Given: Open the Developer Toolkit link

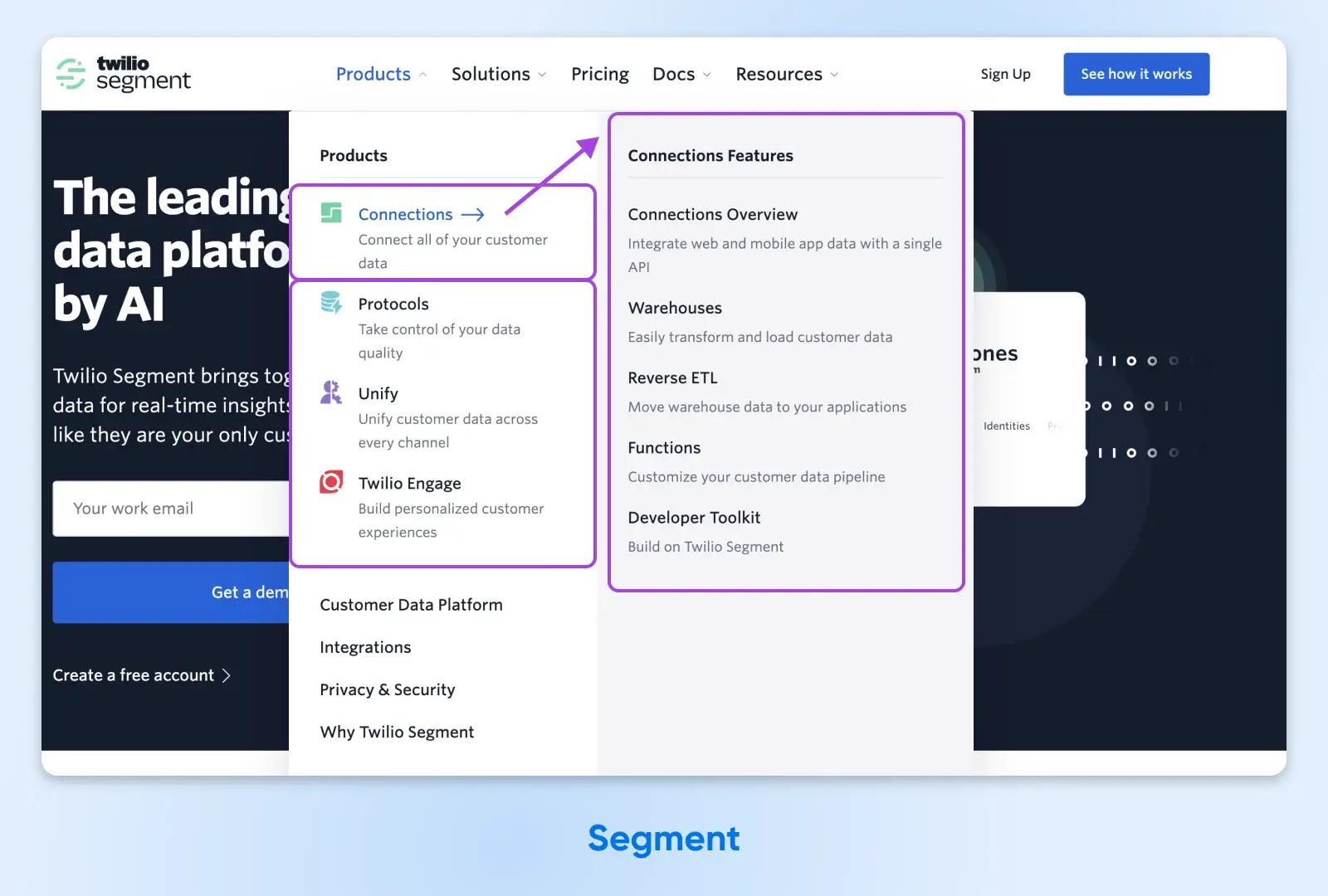Looking at the screenshot, I should (694, 517).
